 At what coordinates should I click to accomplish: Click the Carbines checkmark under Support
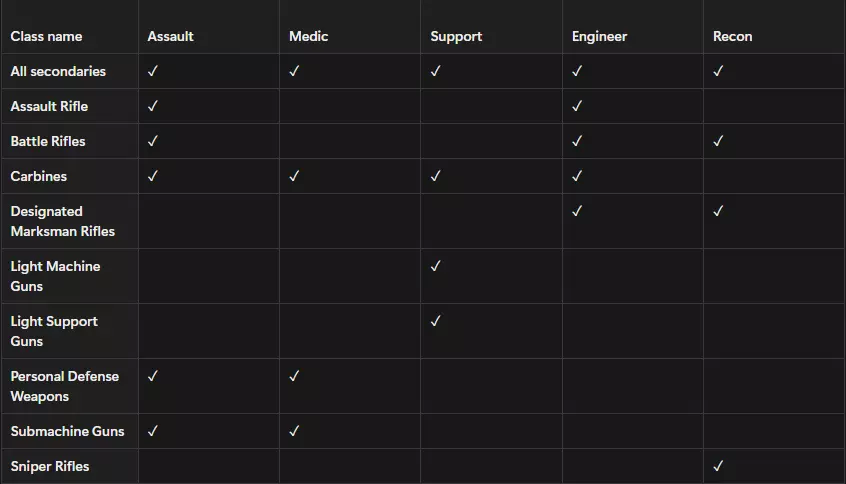pos(435,176)
